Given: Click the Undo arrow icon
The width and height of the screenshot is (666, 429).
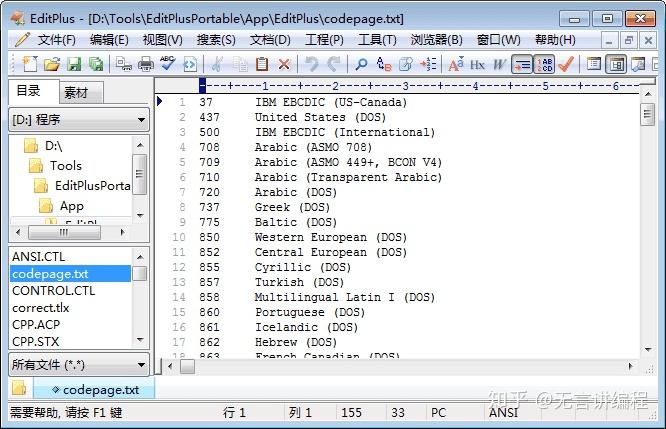Looking at the screenshot, I should (x=312, y=64).
